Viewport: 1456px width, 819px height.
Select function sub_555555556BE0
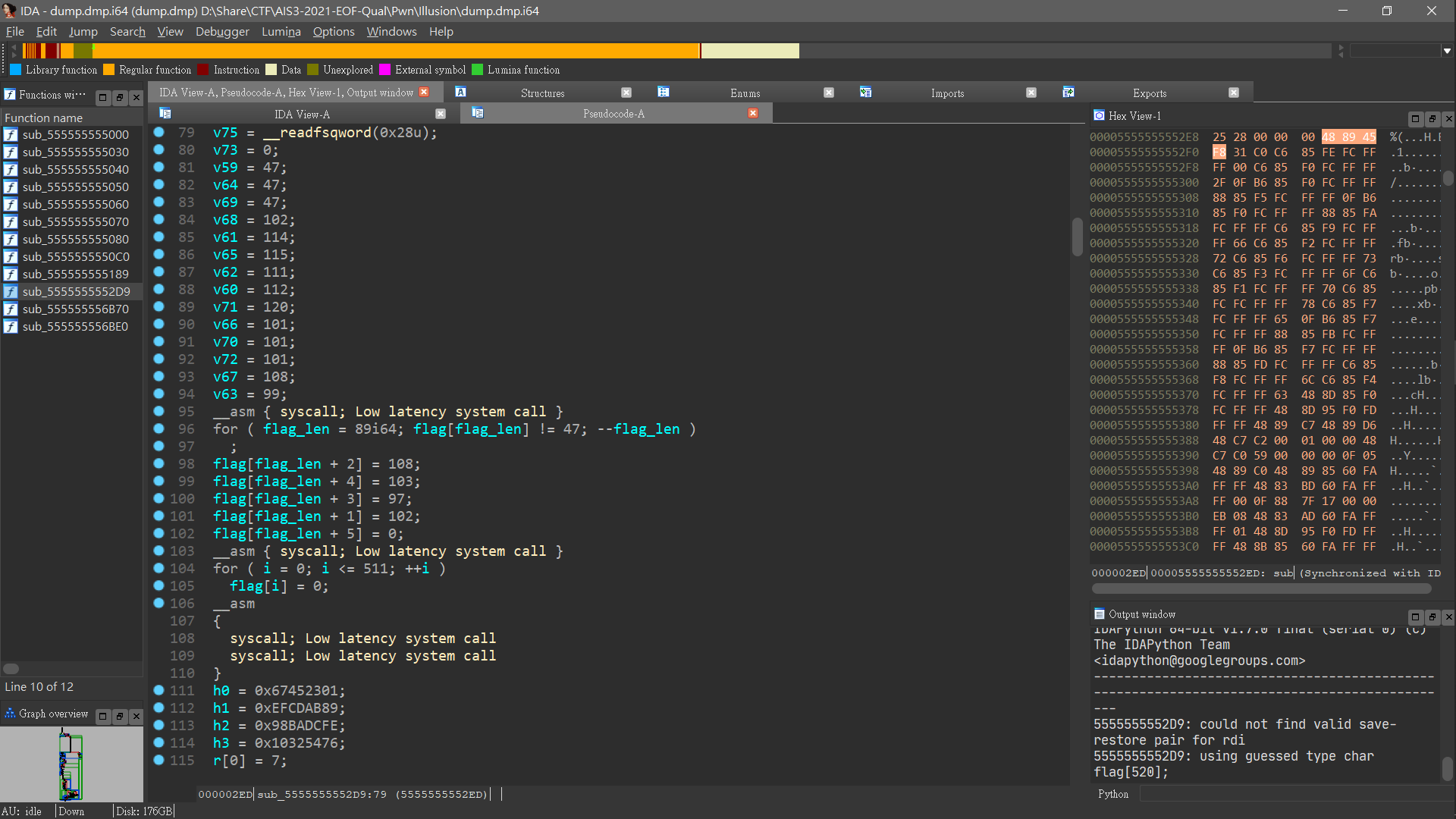72,326
